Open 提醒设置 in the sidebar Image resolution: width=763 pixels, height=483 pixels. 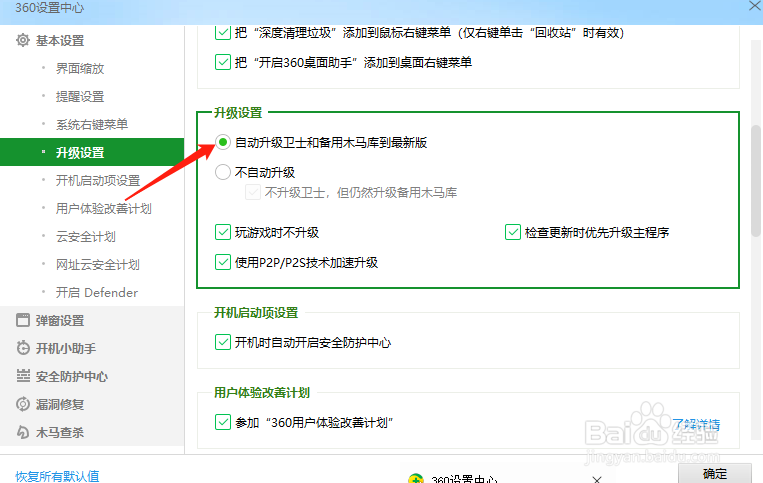pos(80,96)
